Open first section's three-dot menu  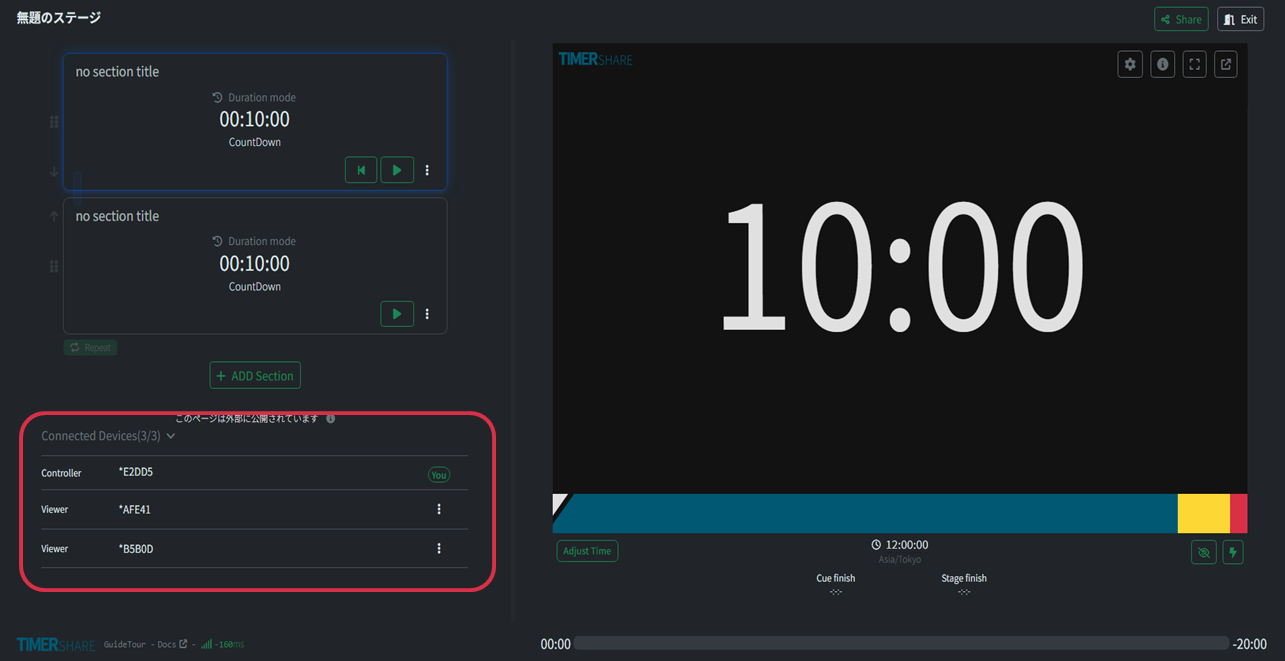click(427, 170)
